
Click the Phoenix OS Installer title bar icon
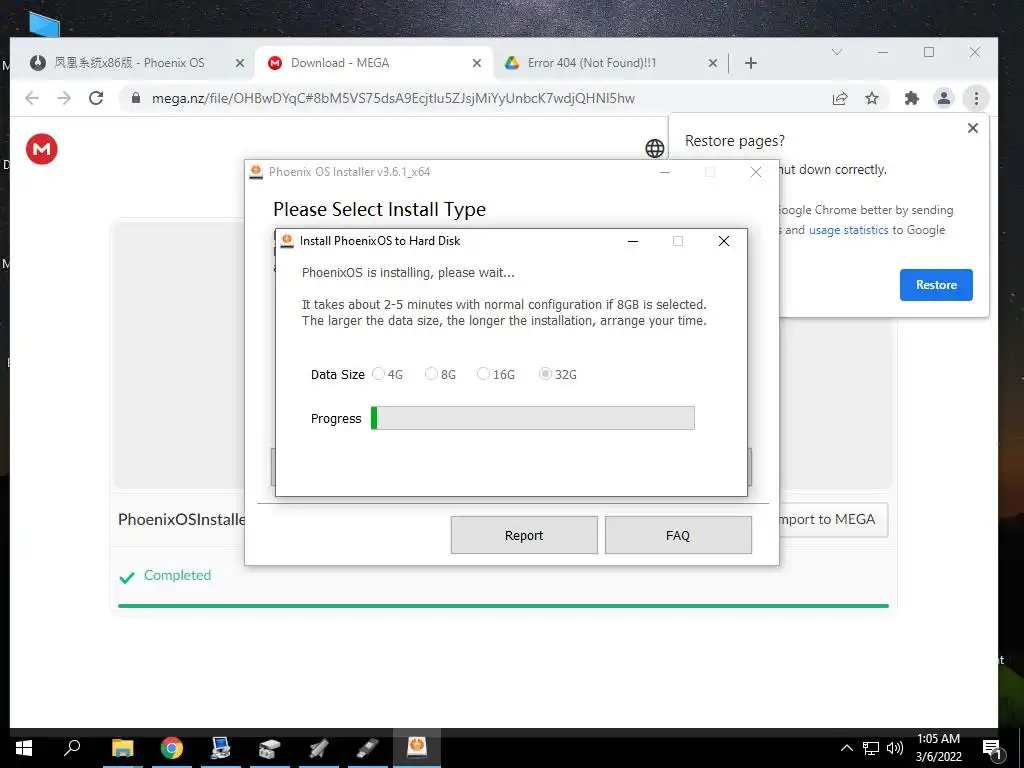point(256,172)
